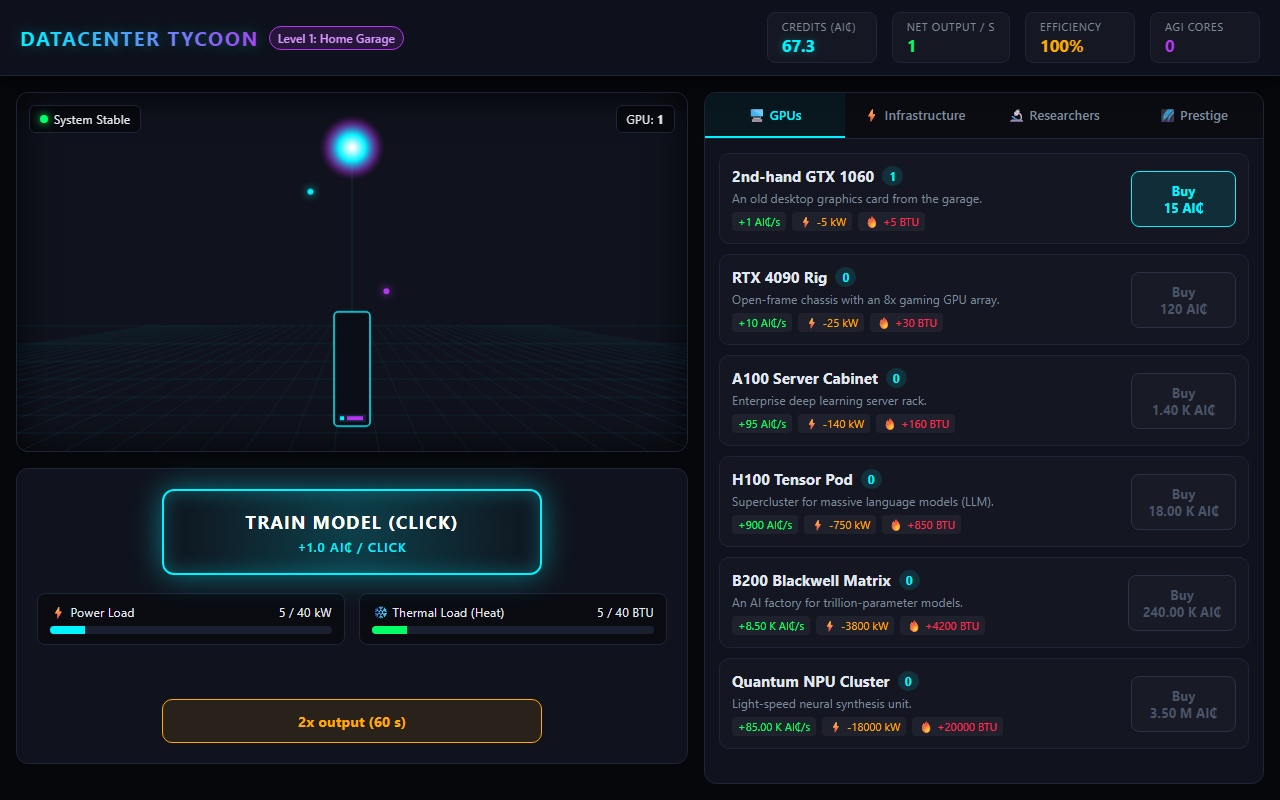This screenshot has width=1280, height=800.
Task: Click the Power Load progress bar
Action: [x=191, y=630]
